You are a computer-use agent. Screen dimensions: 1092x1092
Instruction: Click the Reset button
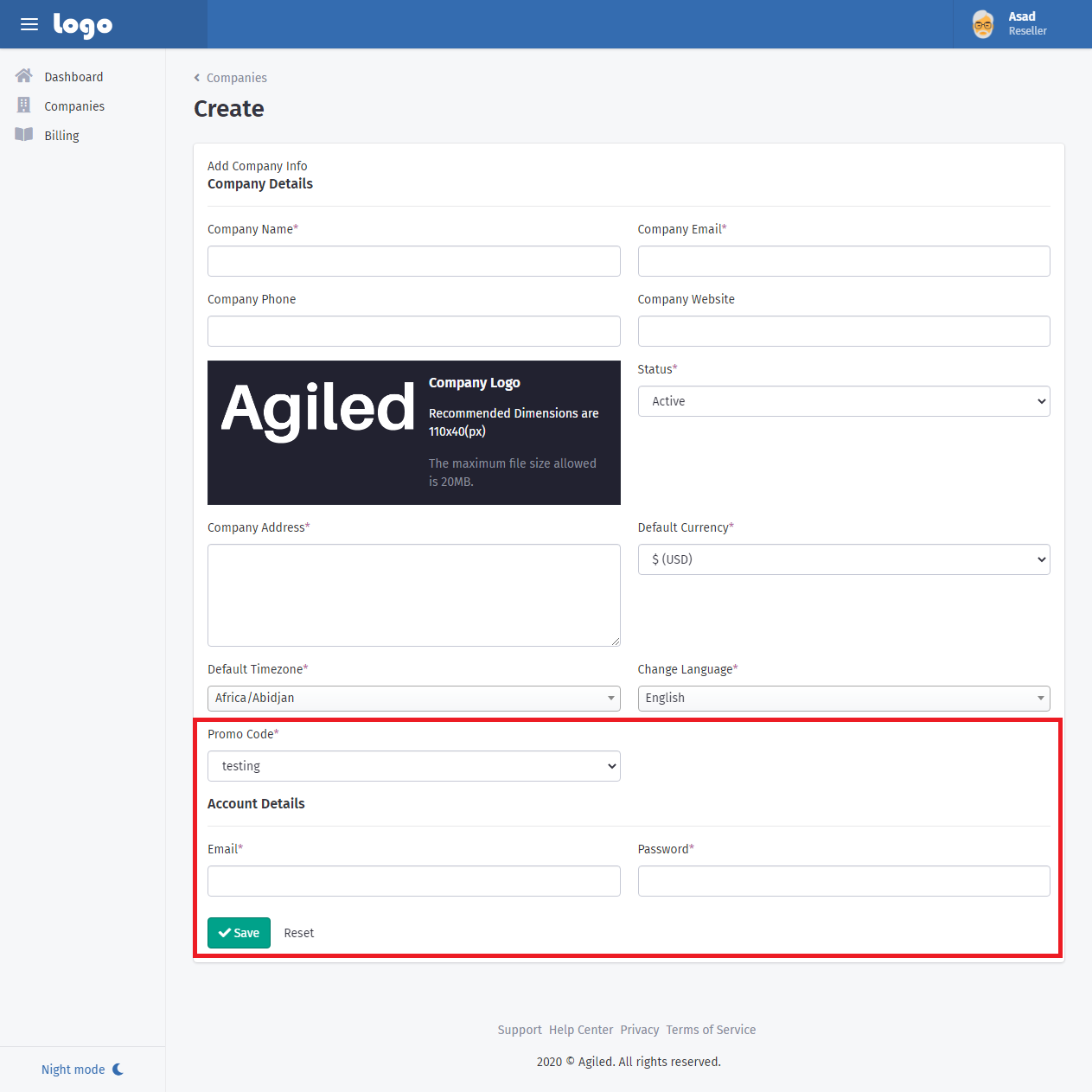tap(299, 933)
